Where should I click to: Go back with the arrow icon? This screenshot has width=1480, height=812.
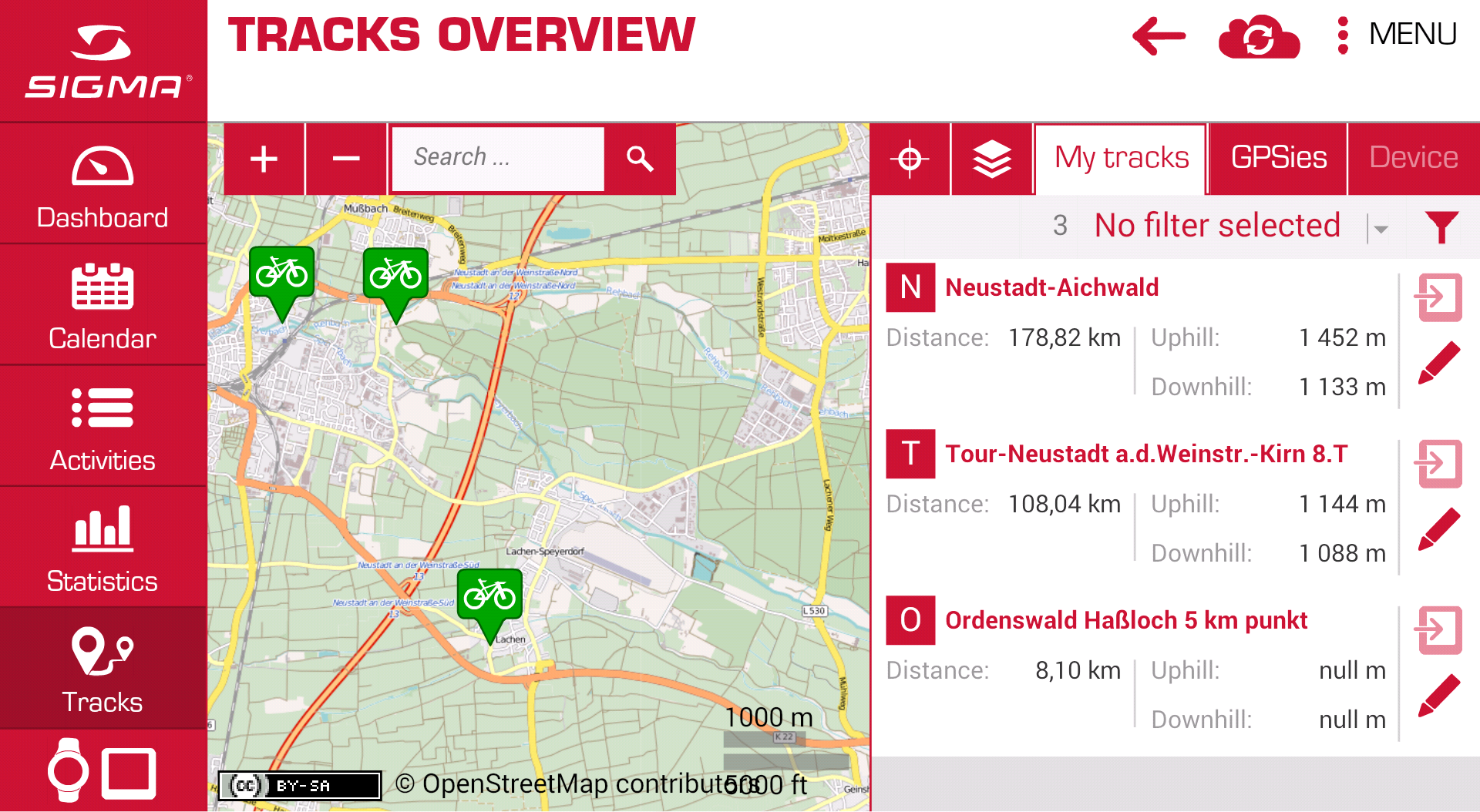pos(1159,36)
